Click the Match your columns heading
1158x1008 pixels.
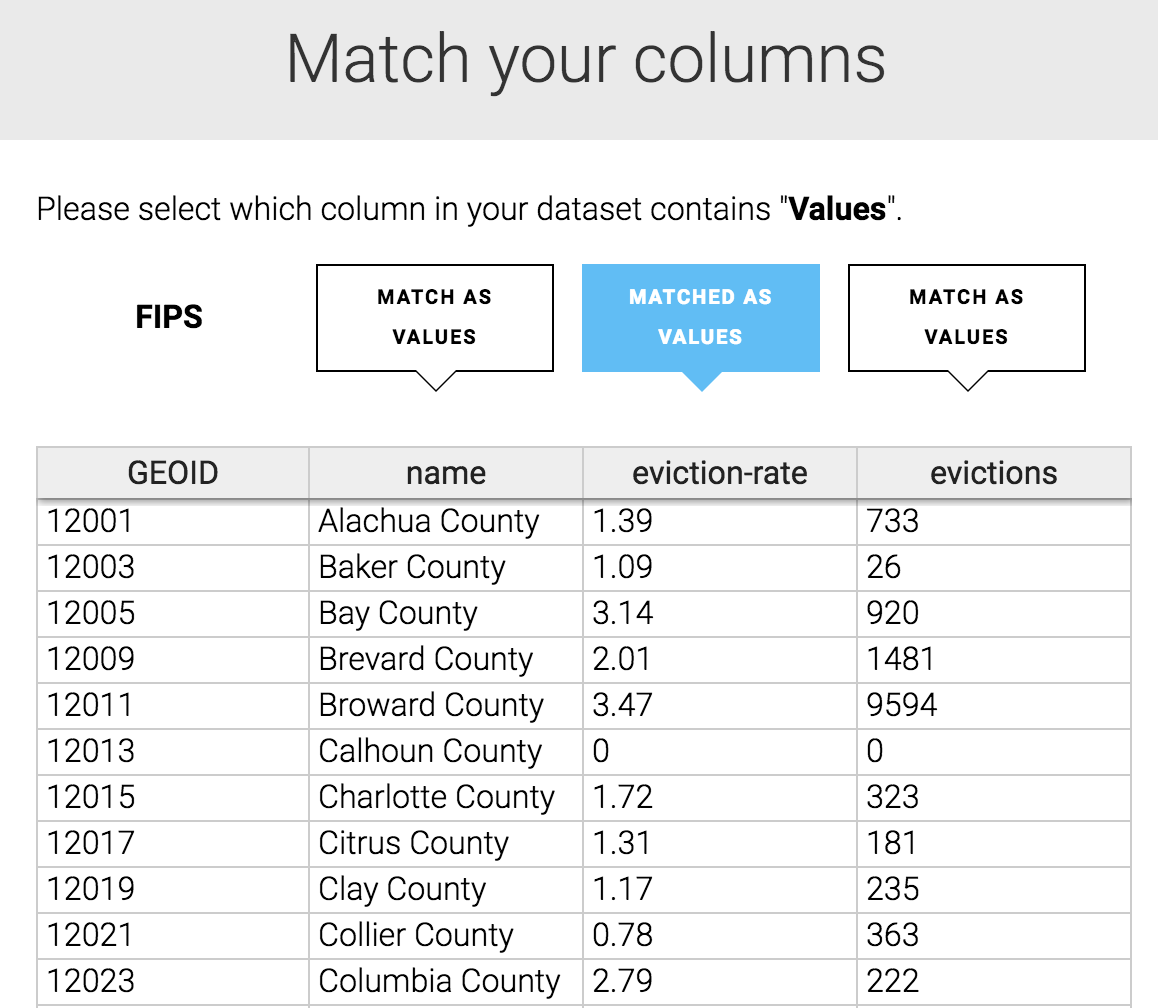(x=585, y=60)
